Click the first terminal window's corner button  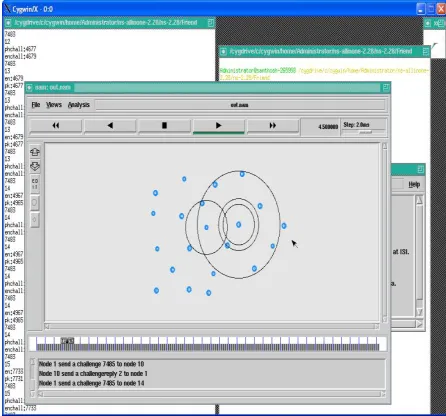pos(211,23)
